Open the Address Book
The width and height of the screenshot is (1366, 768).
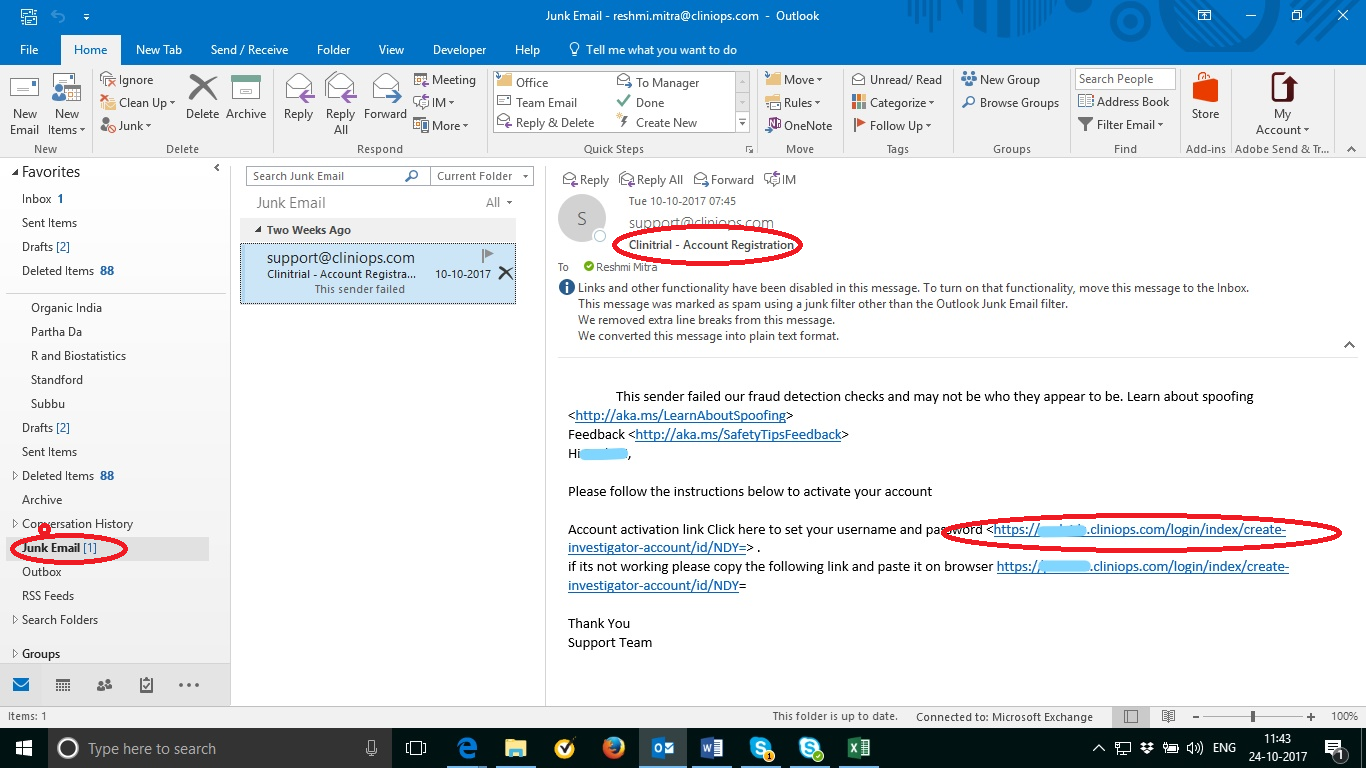click(1124, 102)
